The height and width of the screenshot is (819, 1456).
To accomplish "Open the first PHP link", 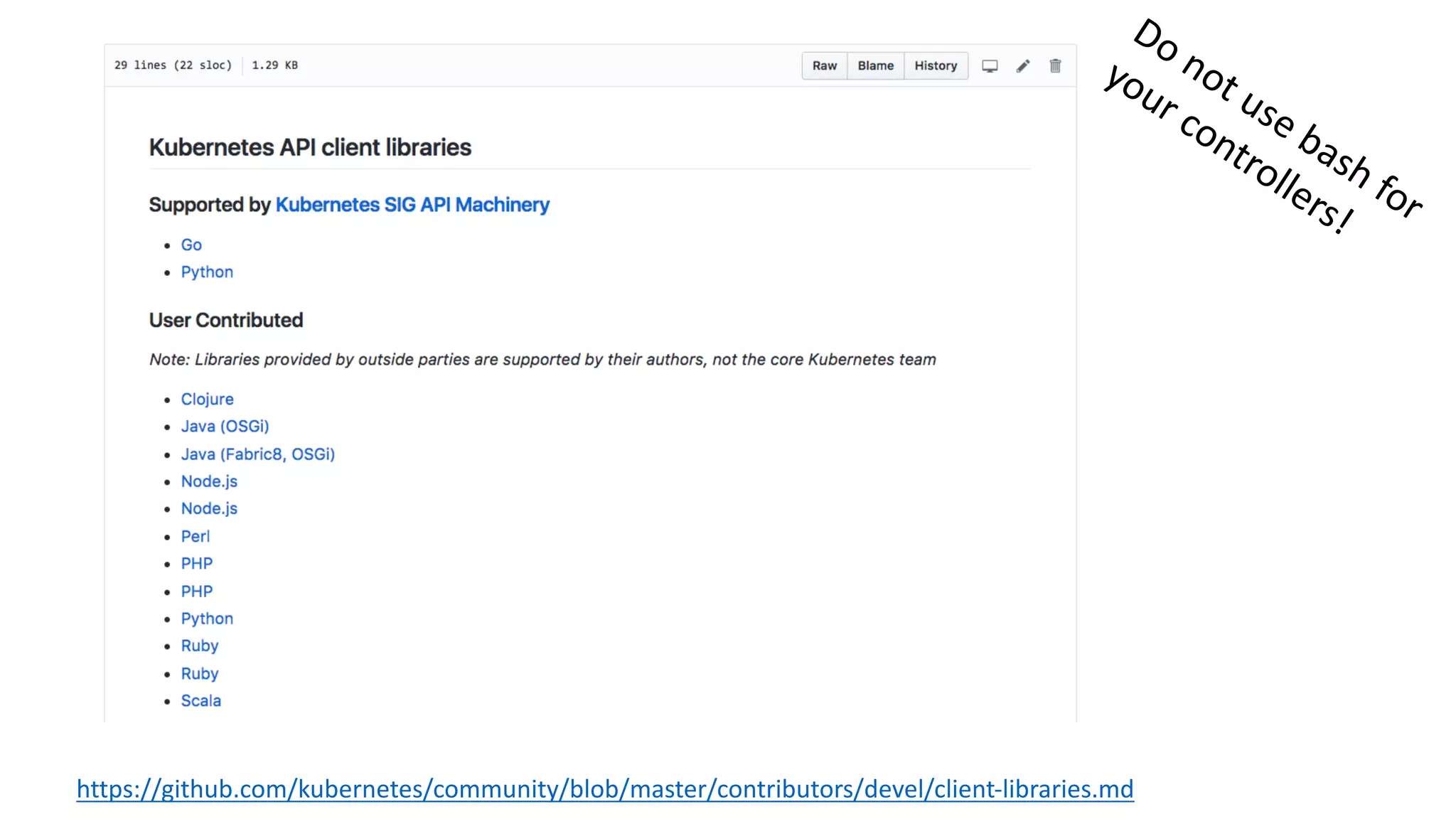I will tap(197, 564).
